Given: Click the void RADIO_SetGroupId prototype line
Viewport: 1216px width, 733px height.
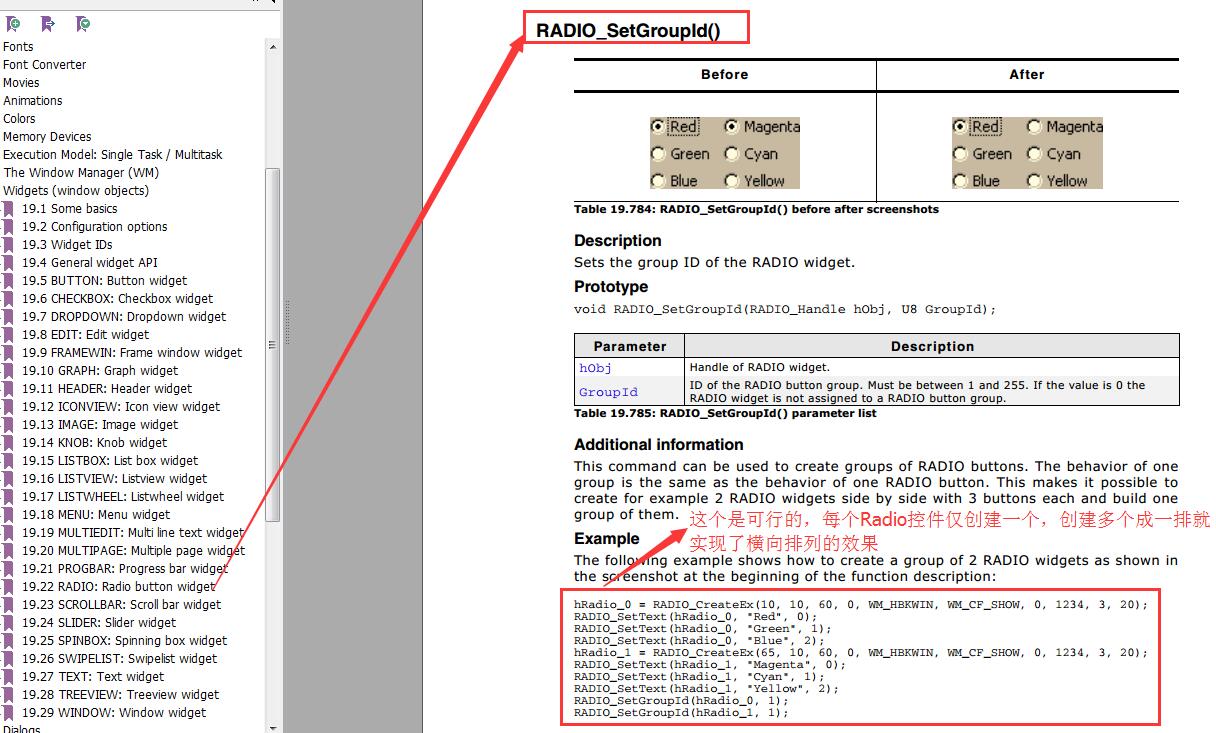Looking at the screenshot, I should pyautogui.click(x=785, y=310).
